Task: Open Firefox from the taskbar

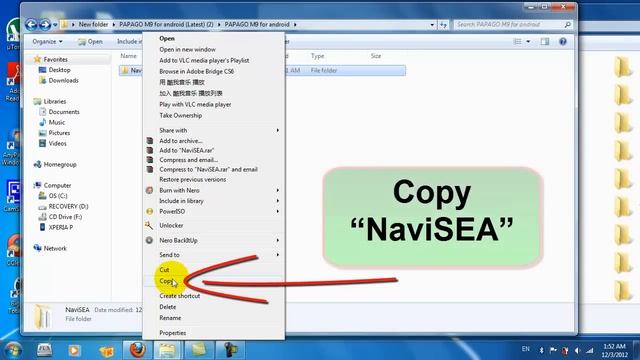Action: click(x=138, y=350)
